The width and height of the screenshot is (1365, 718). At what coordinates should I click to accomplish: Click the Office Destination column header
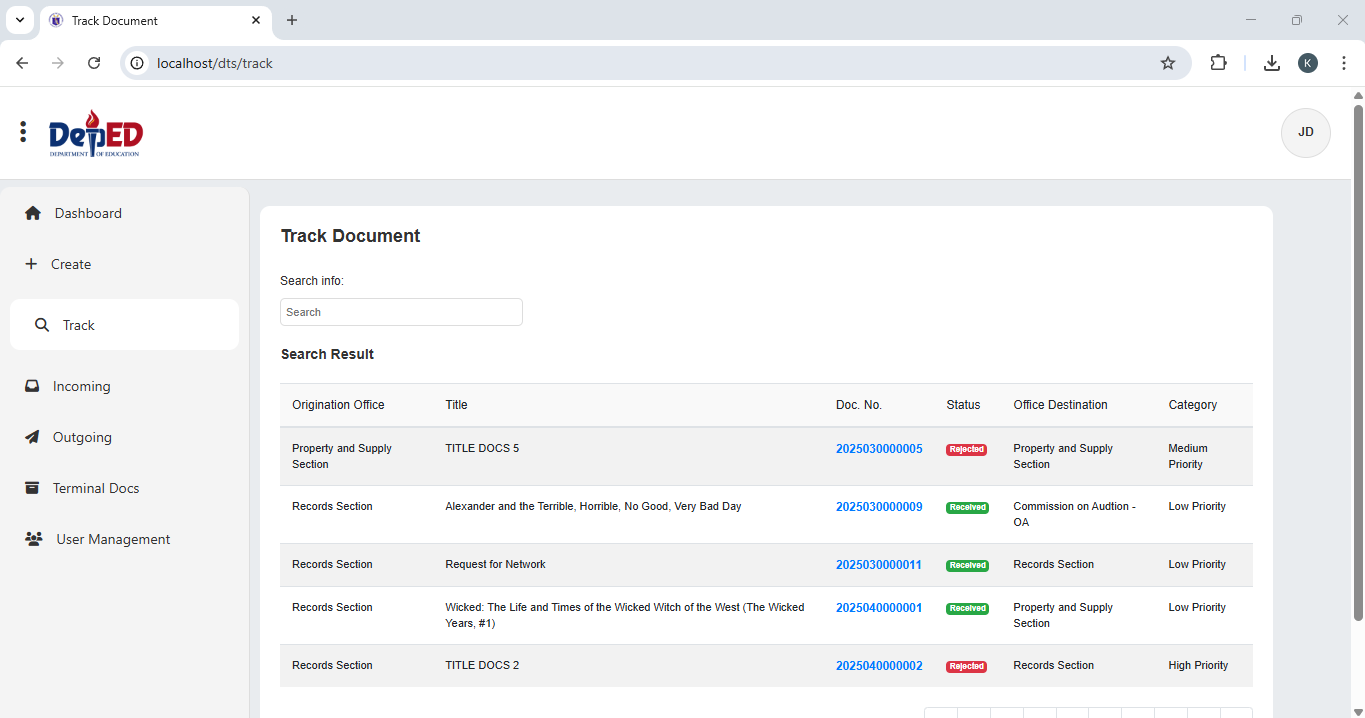coord(1060,405)
